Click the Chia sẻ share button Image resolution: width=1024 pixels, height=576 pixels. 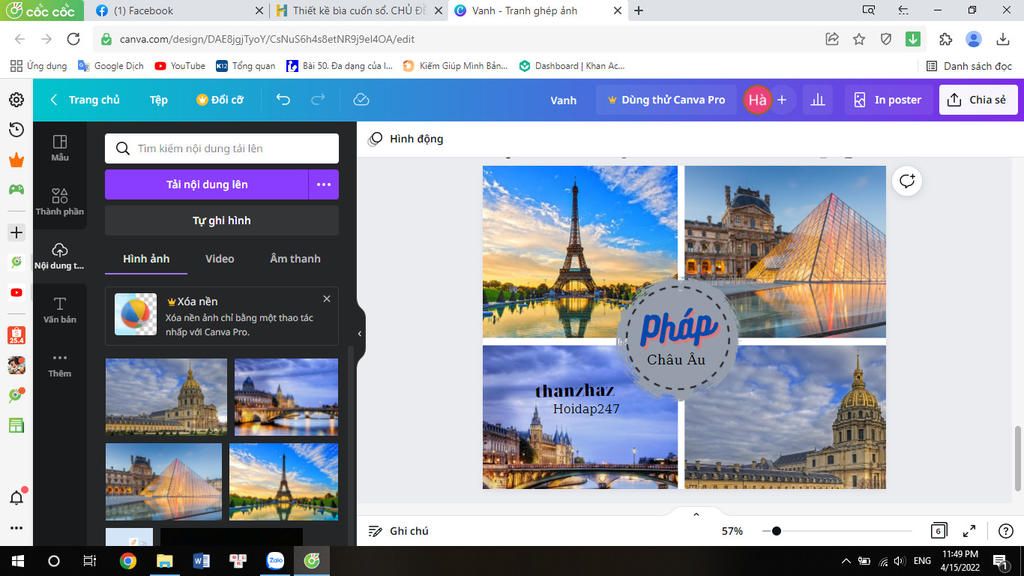pos(978,100)
